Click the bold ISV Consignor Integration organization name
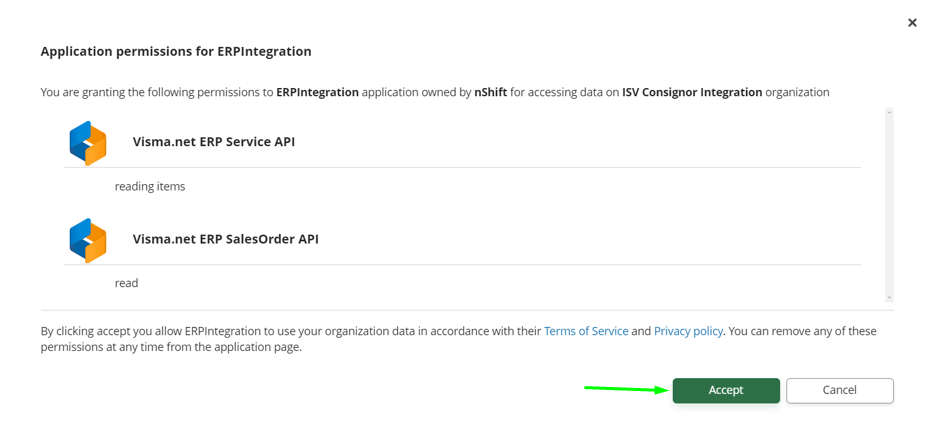Screen dimensions: 930x431 [x=691, y=92]
